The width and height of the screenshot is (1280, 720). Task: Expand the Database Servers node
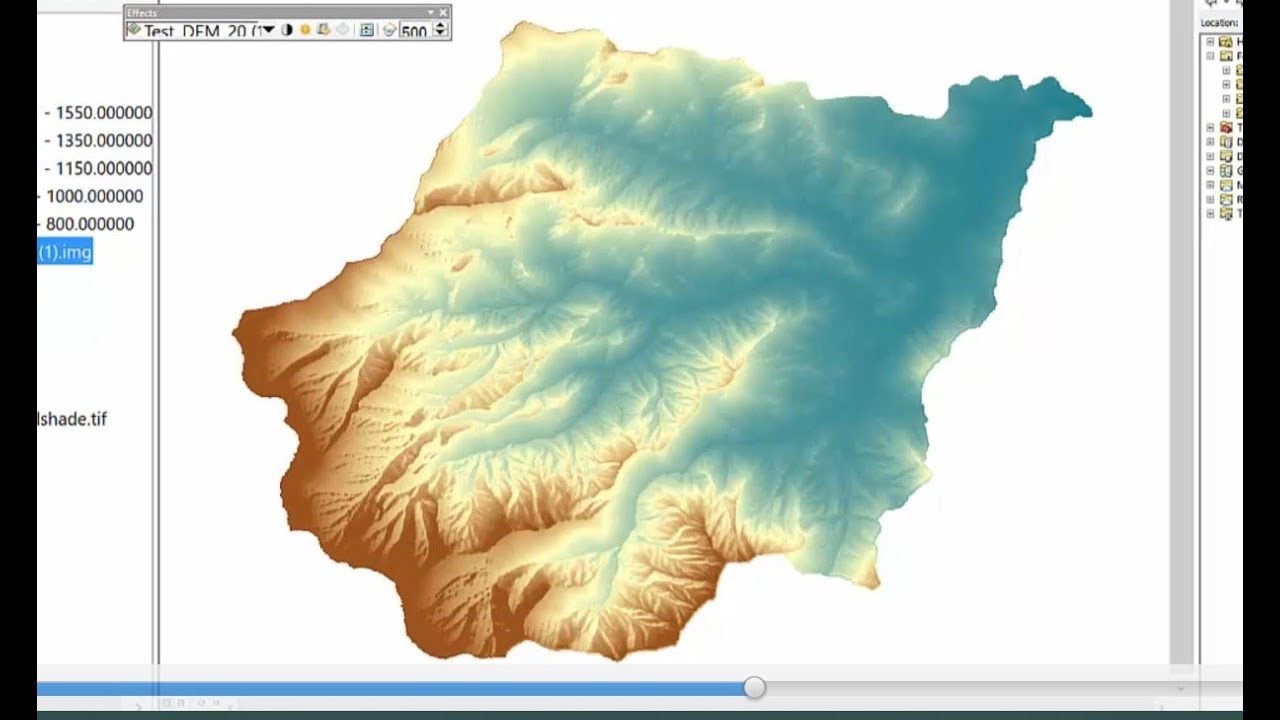pyautogui.click(x=1210, y=142)
